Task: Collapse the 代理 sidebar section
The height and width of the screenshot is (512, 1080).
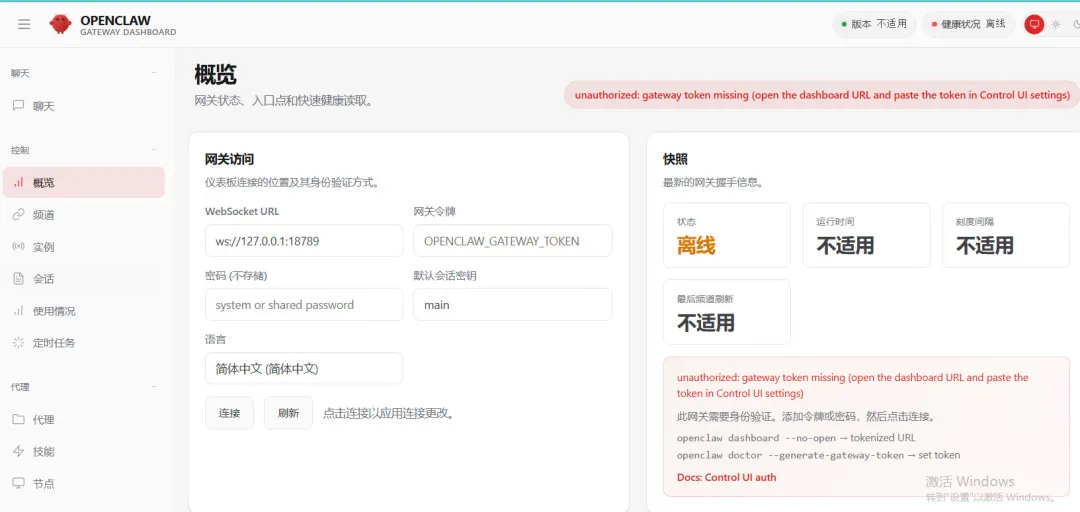Action: (x=154, y=387)
